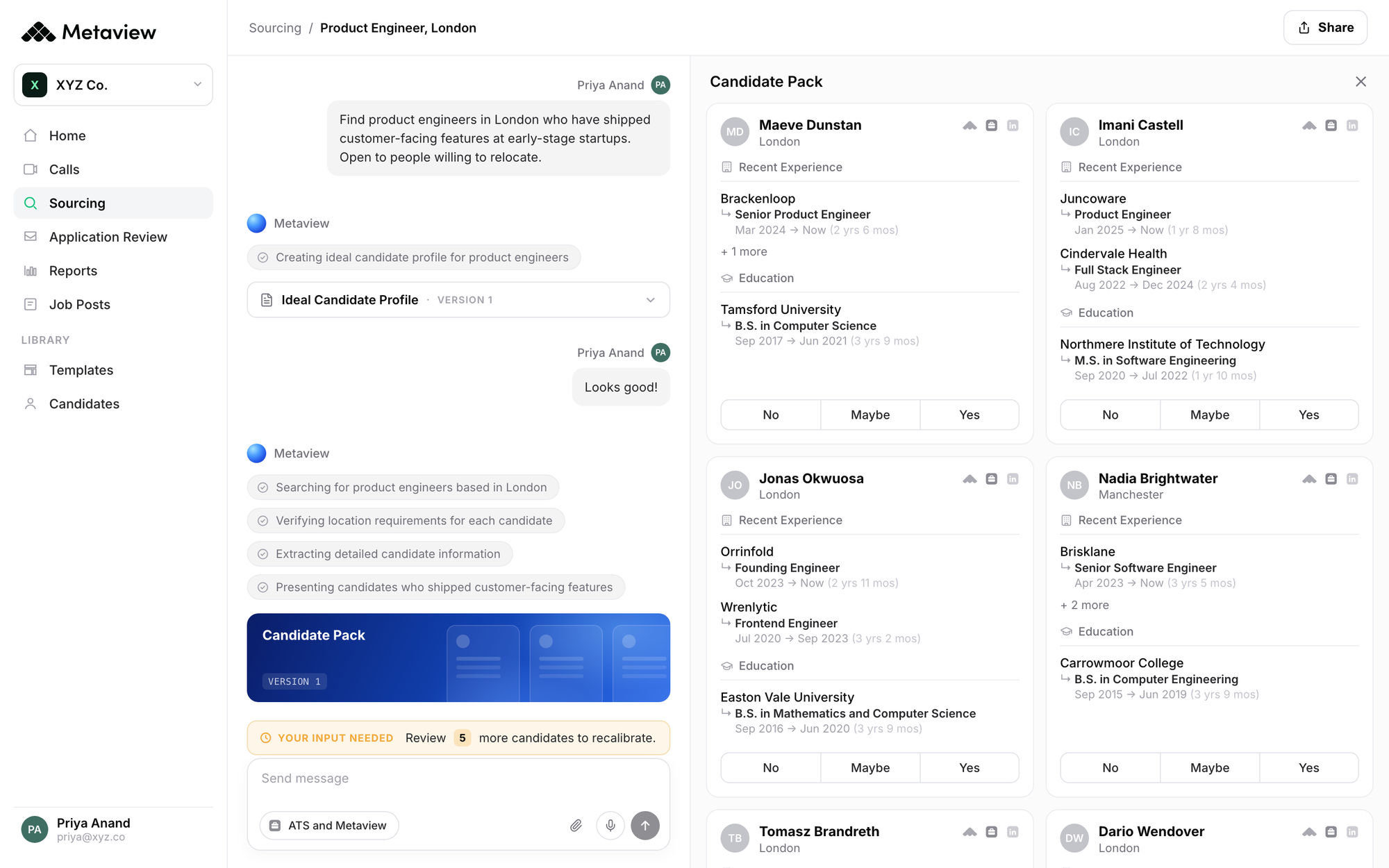This screenshot has height=868, width=1389.
Task: Open Jonas Okwuosa's ATS briefcase icon
Action: tap(992, 479)
